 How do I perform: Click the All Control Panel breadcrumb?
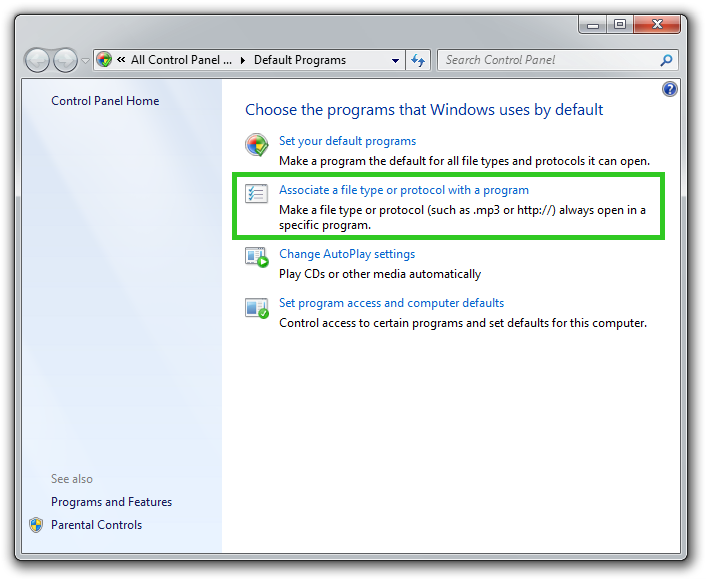point(181,60)
